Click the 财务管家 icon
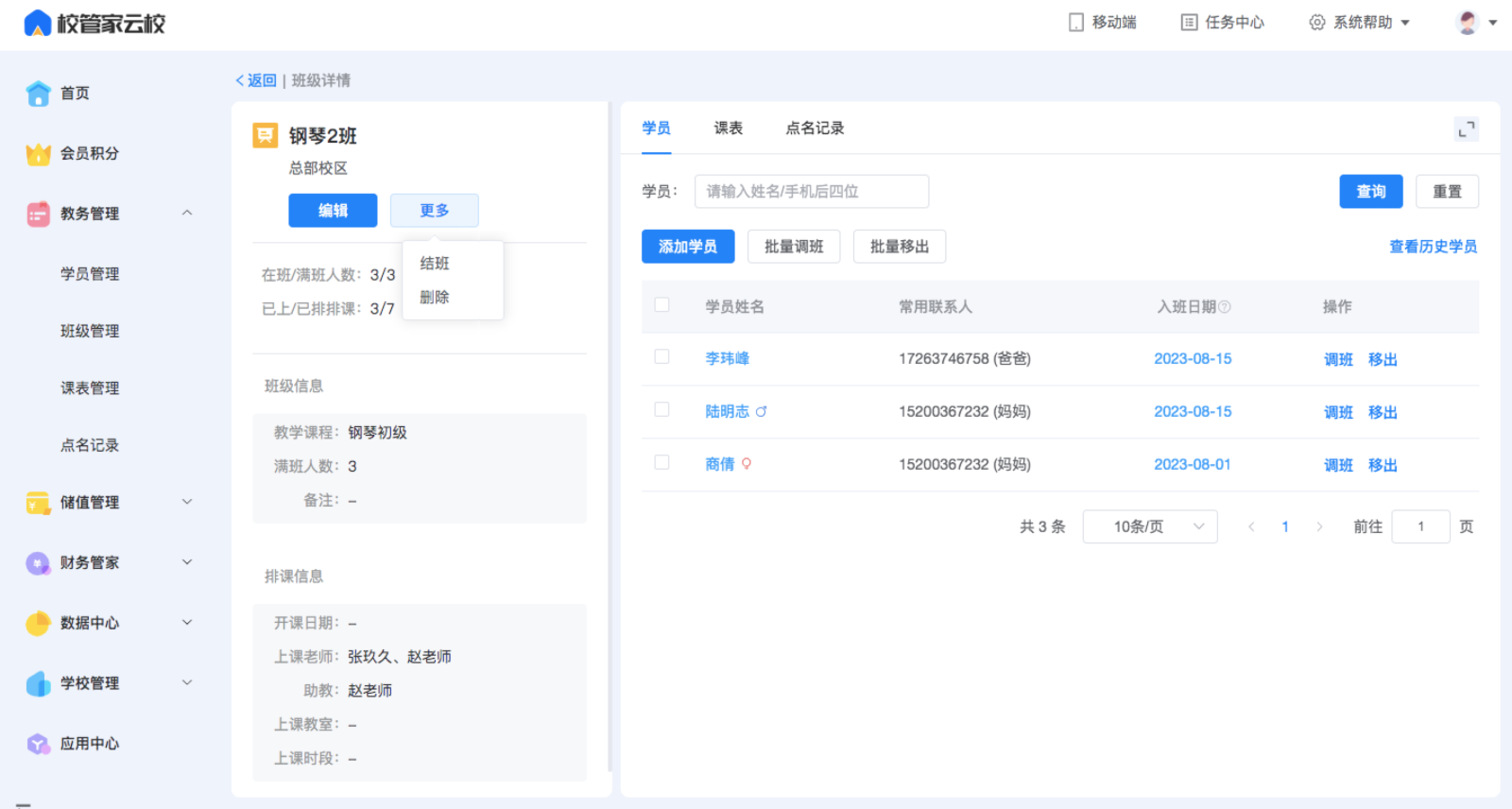The height and width of the screenshot is (809, 1512). point(38,563)
